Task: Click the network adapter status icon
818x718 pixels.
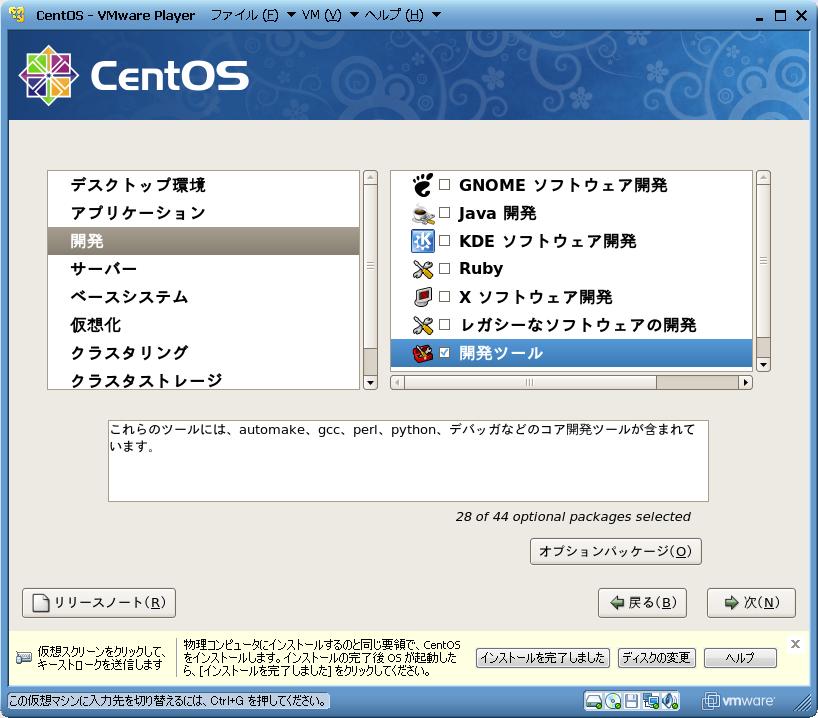Action: click(x=651, y=700)
